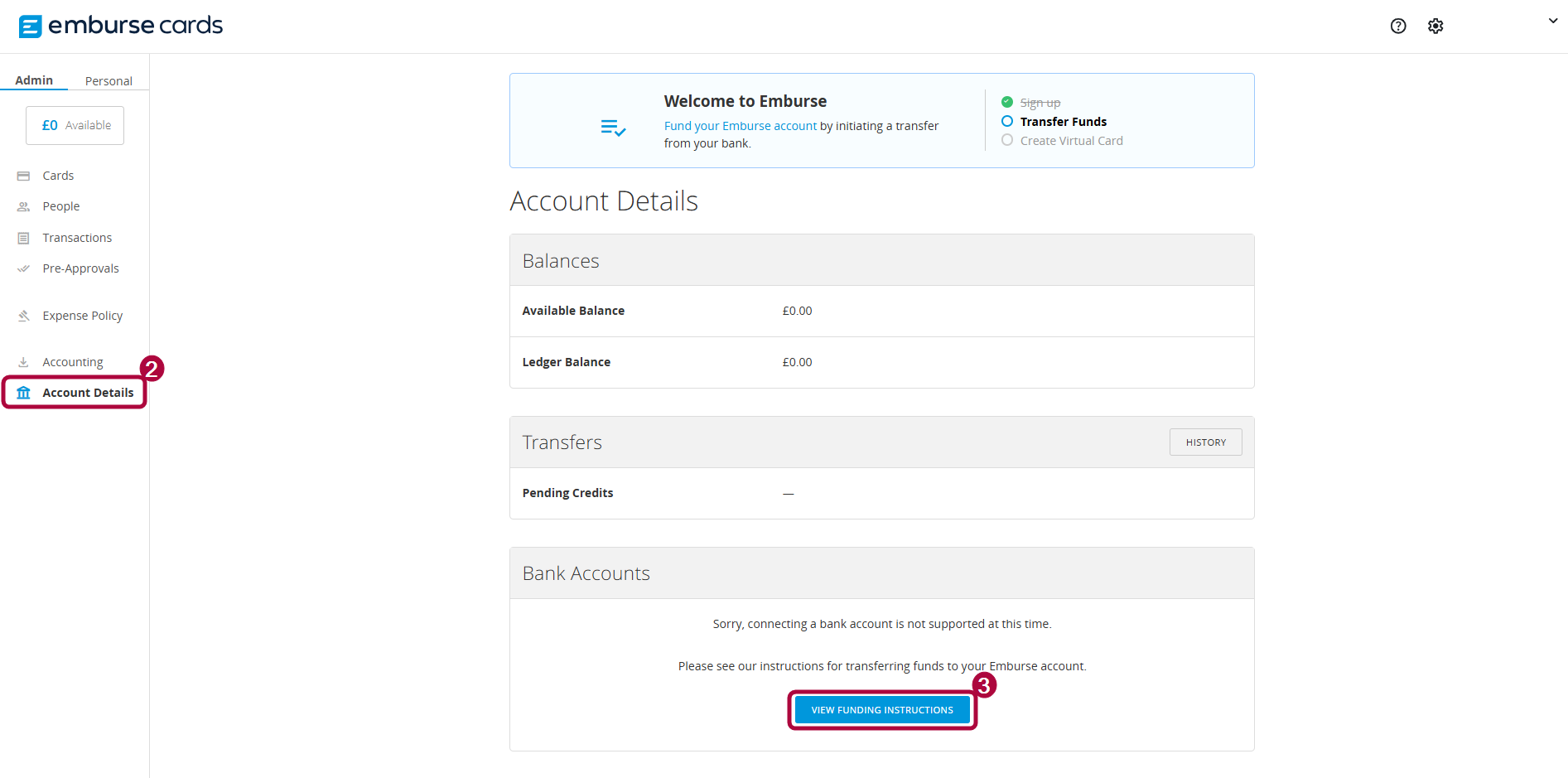1568x778 pixels.
Task: Click the Expense Policy gavel icon
Action: point(23,316)
